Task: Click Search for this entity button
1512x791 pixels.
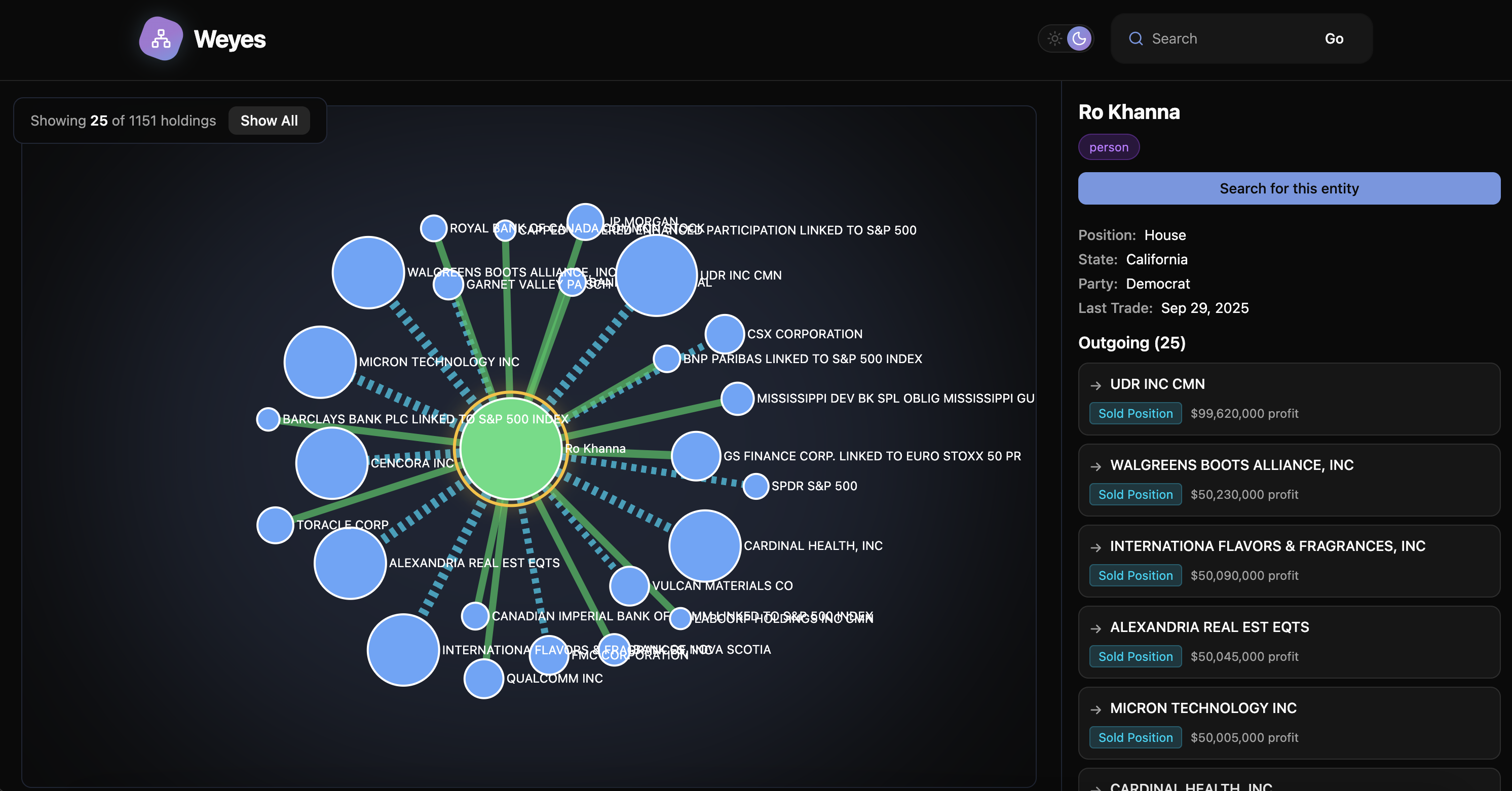Action: 1289,188
